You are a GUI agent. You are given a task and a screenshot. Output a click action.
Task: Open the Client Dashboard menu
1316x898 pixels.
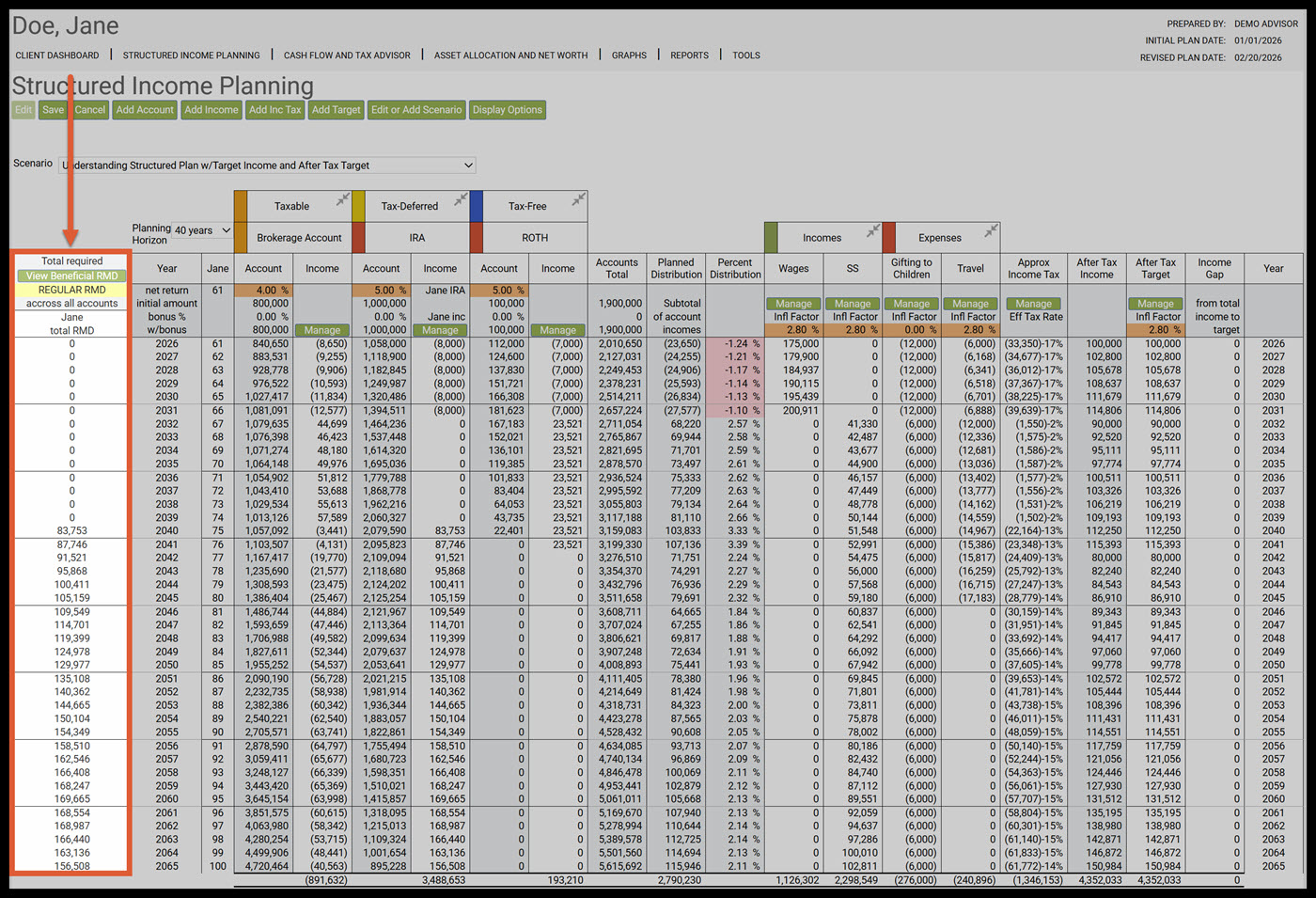(x=57, y=55)
